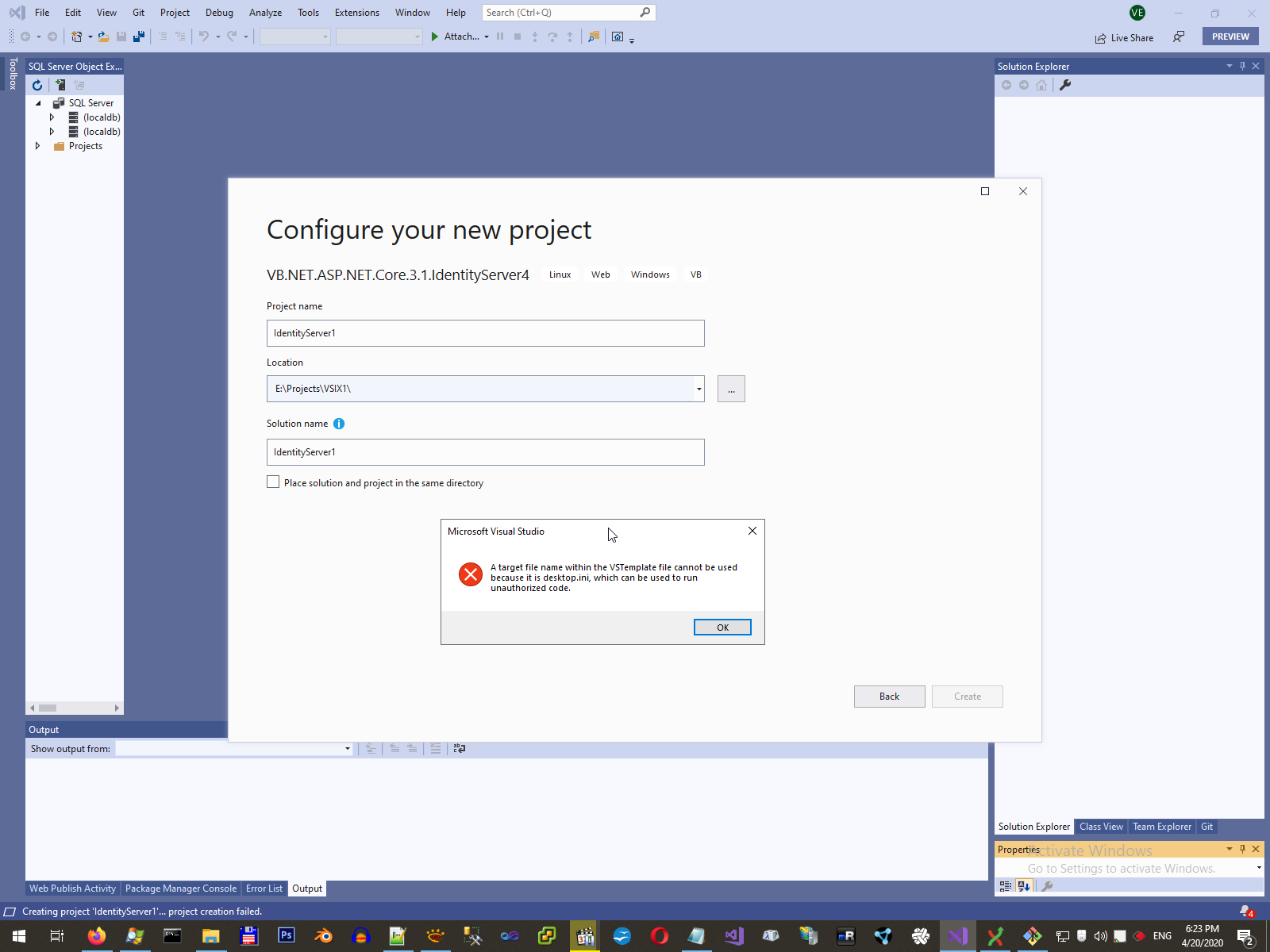
Task: Click the Create button
Action: pos(968,697)
